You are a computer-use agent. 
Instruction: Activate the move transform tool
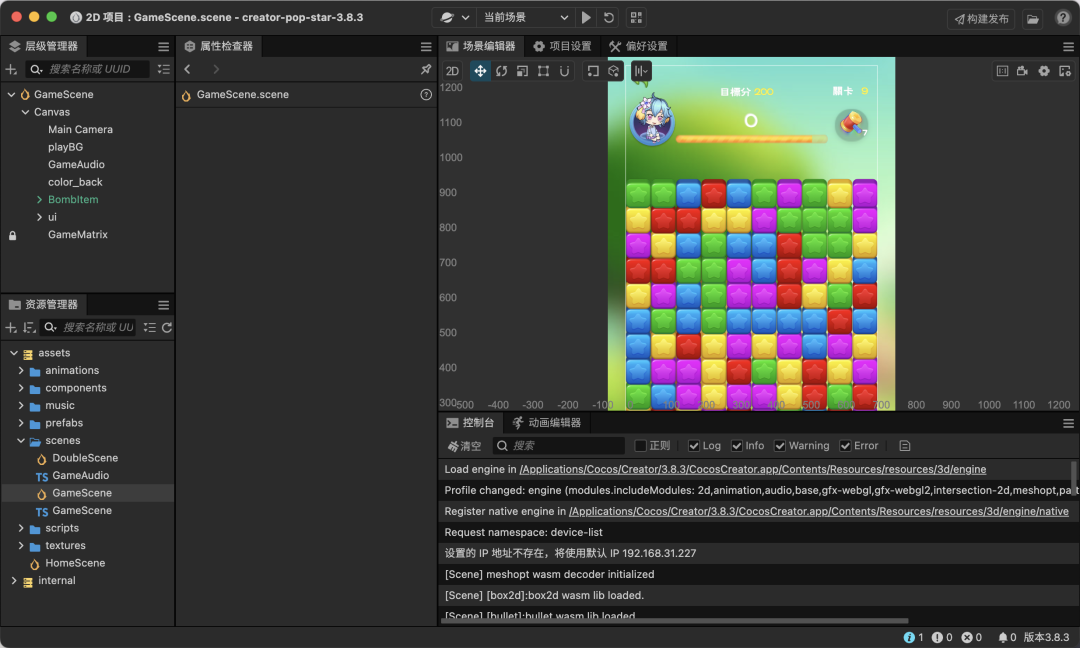(480, 71)
